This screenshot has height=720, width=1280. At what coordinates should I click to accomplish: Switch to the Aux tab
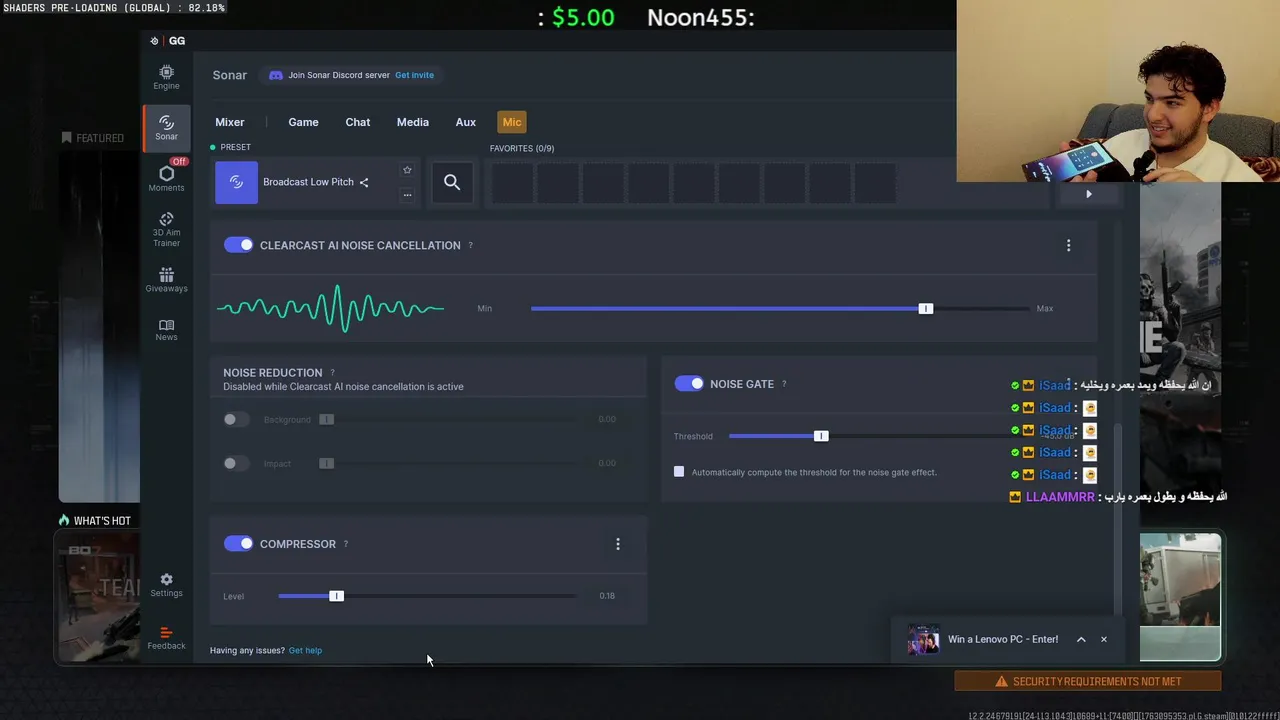466,122
